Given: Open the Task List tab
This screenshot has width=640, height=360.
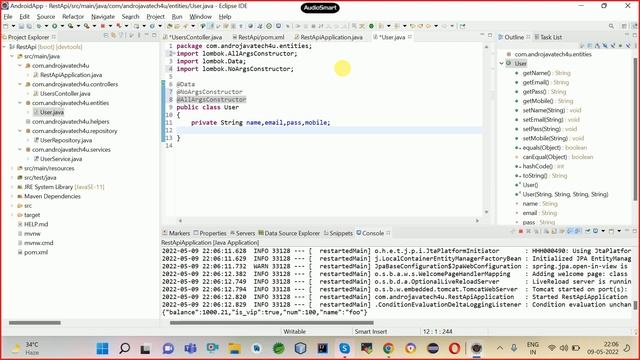Looking at the screenshot, I should pyautogui.click(x=548, y=37).
